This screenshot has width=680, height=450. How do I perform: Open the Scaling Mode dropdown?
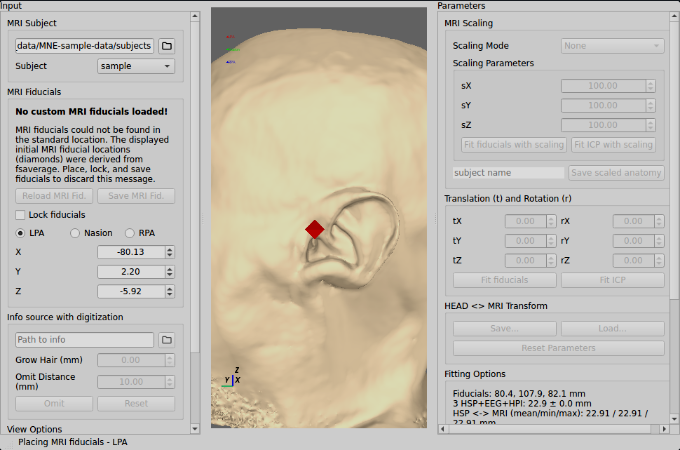[x=612, y=46]
